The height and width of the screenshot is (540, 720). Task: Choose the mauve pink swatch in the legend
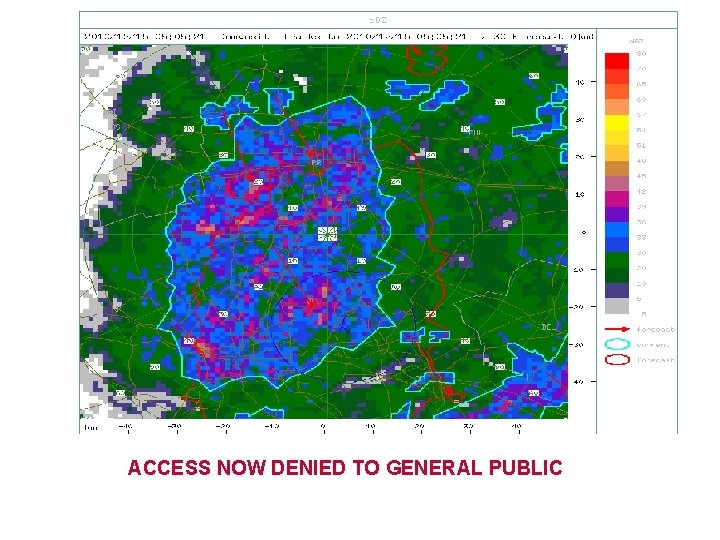click(617, 184)
